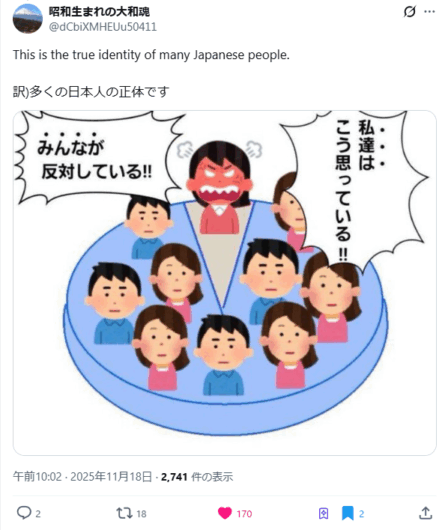Click the English tweet text line
The height and width of the screenshot is (530, 448).
tap(151, 55)
